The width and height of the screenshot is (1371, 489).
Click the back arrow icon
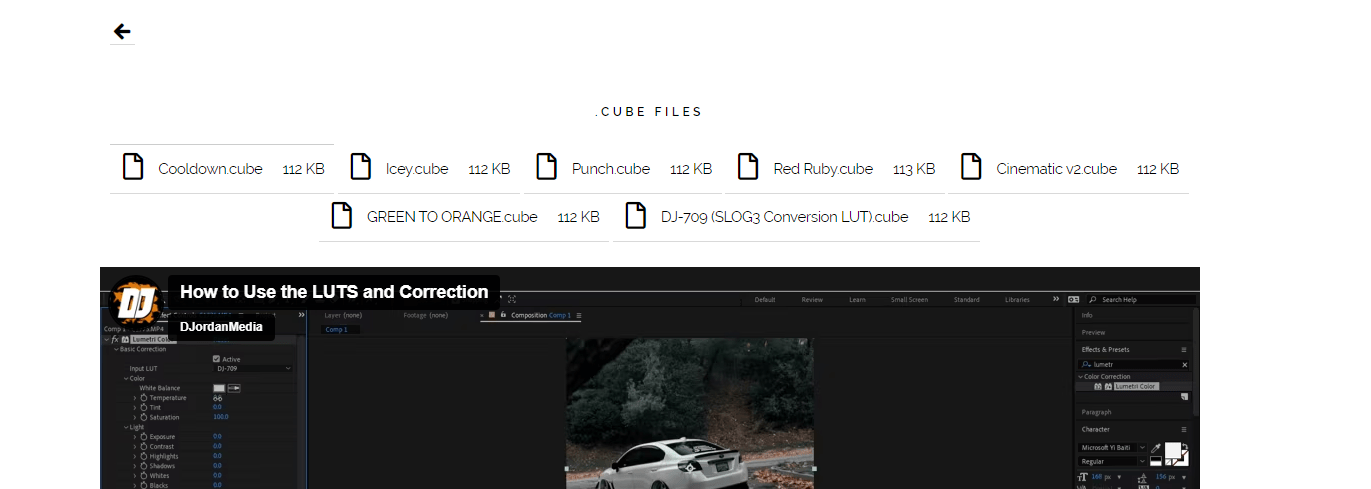click(x=122, y=32)
